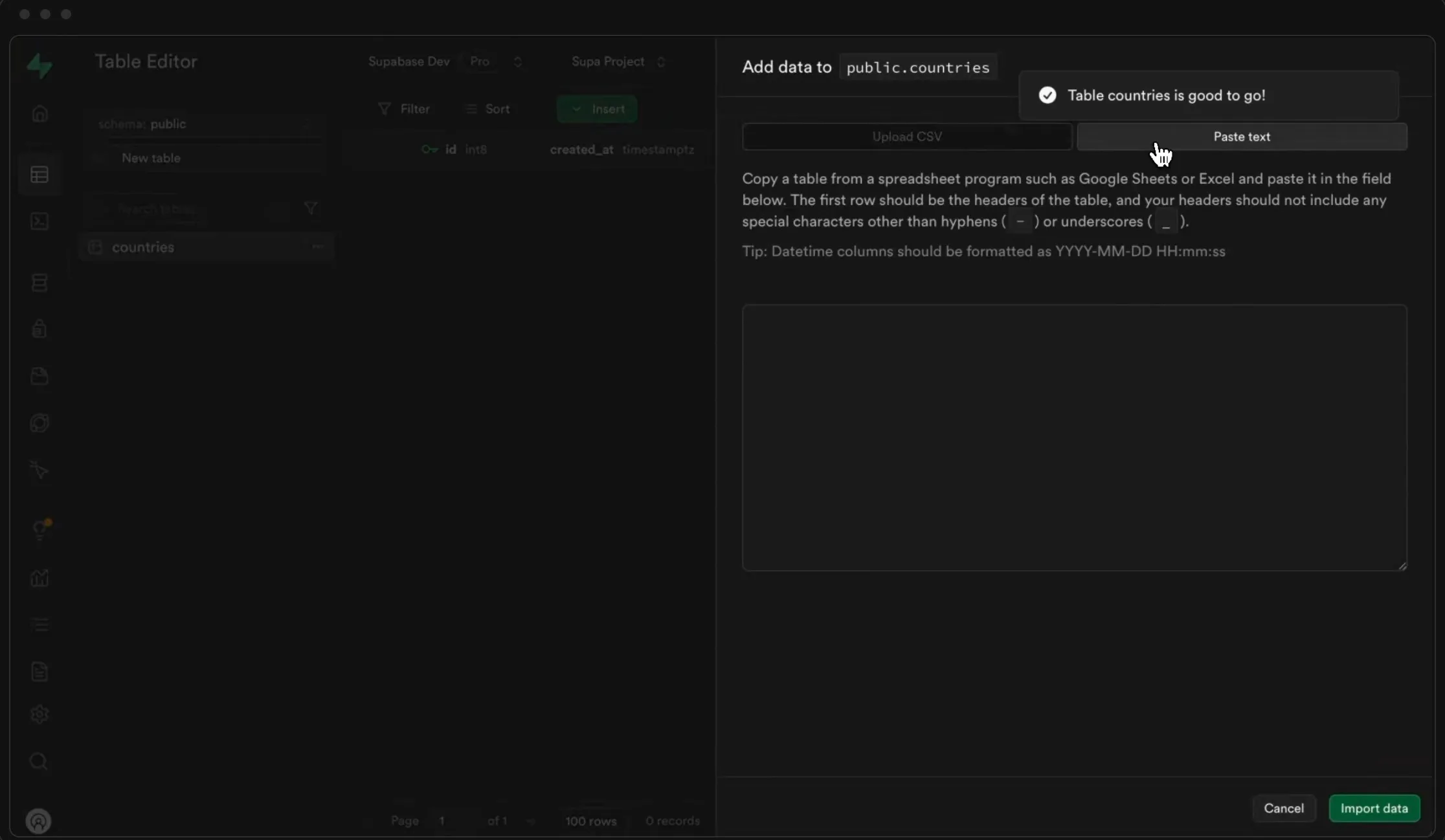
Task: Open the 100 rows per page dropdown
Action: pyautogui.click(x=590, y=821)
